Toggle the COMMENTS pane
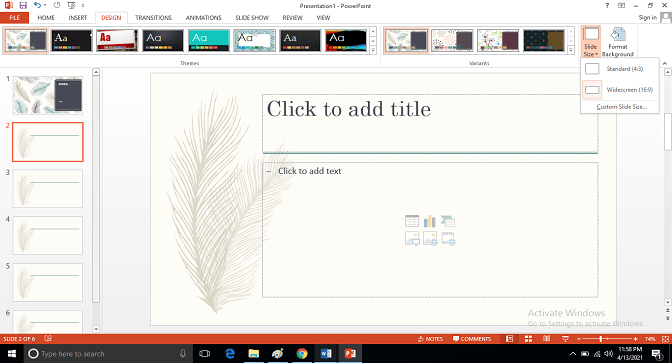This screenshot has width=672, height=363. (x=472, y=339)
